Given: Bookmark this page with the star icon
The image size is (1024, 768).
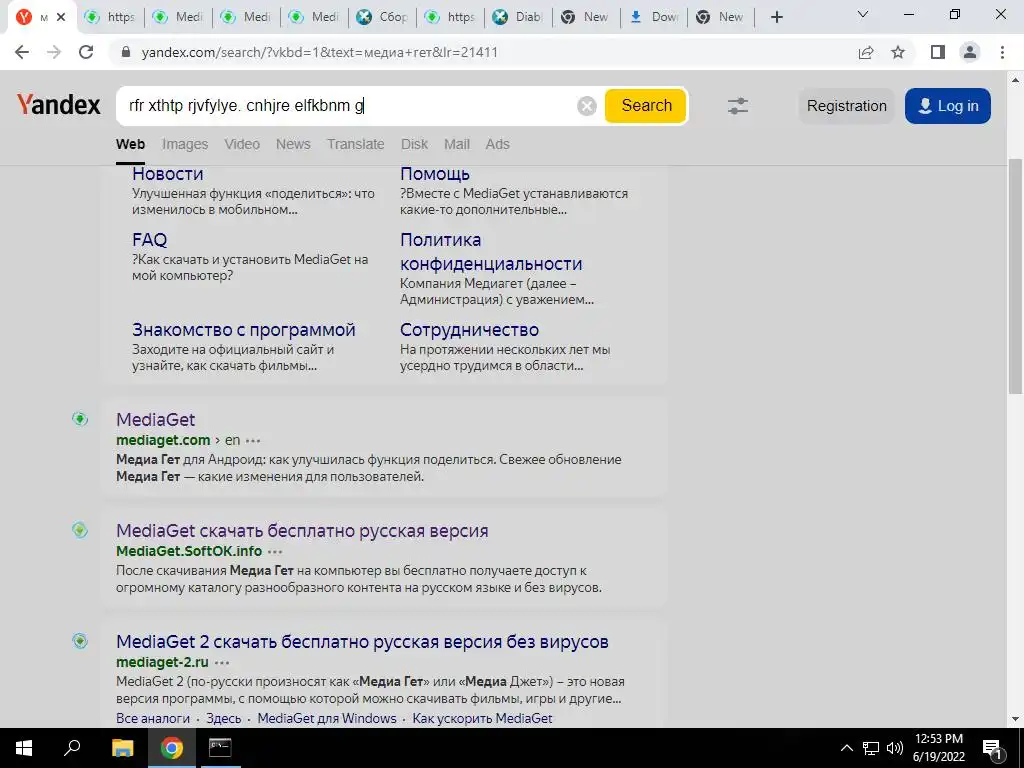Looking at the screenshot, I should point(898,52).
